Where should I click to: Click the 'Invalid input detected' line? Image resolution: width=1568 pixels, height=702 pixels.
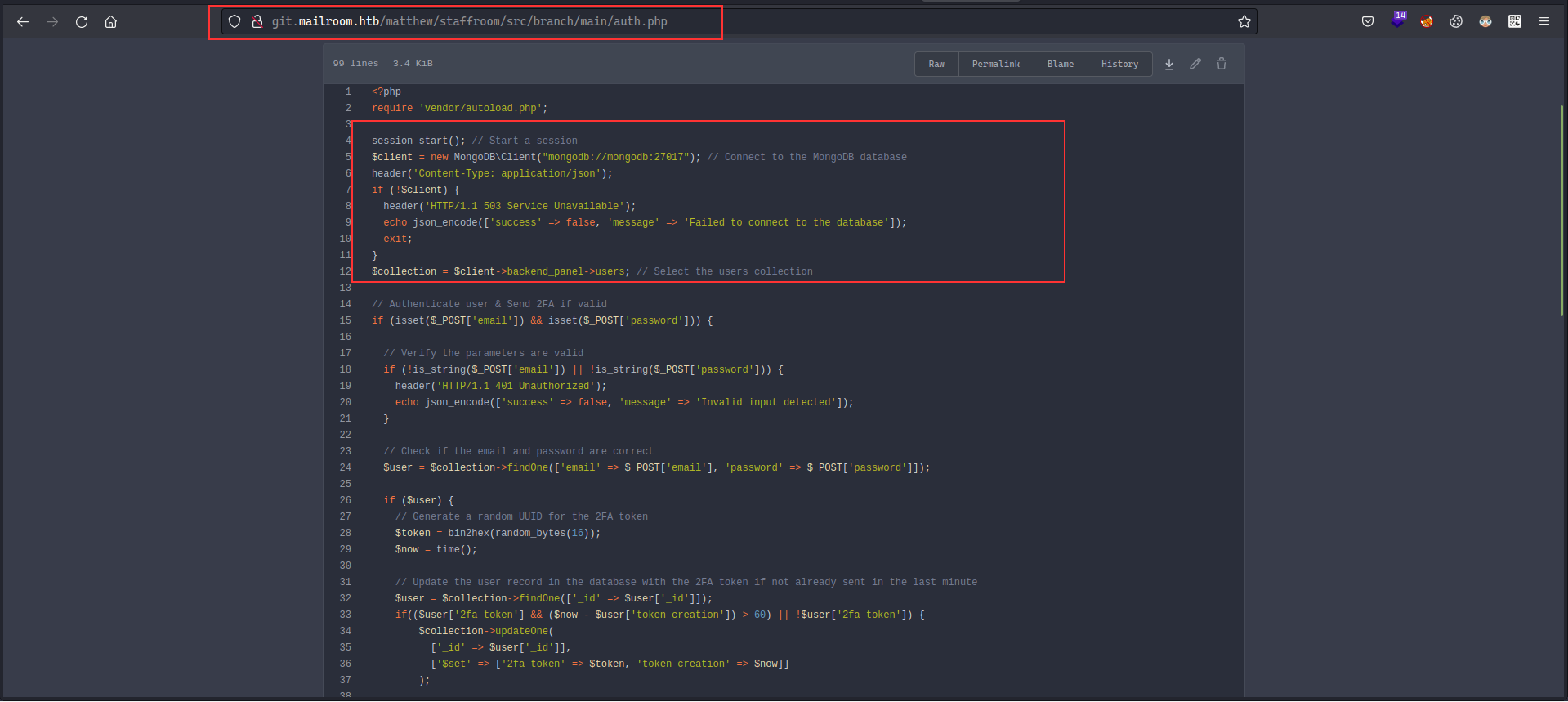click(624, 402)
